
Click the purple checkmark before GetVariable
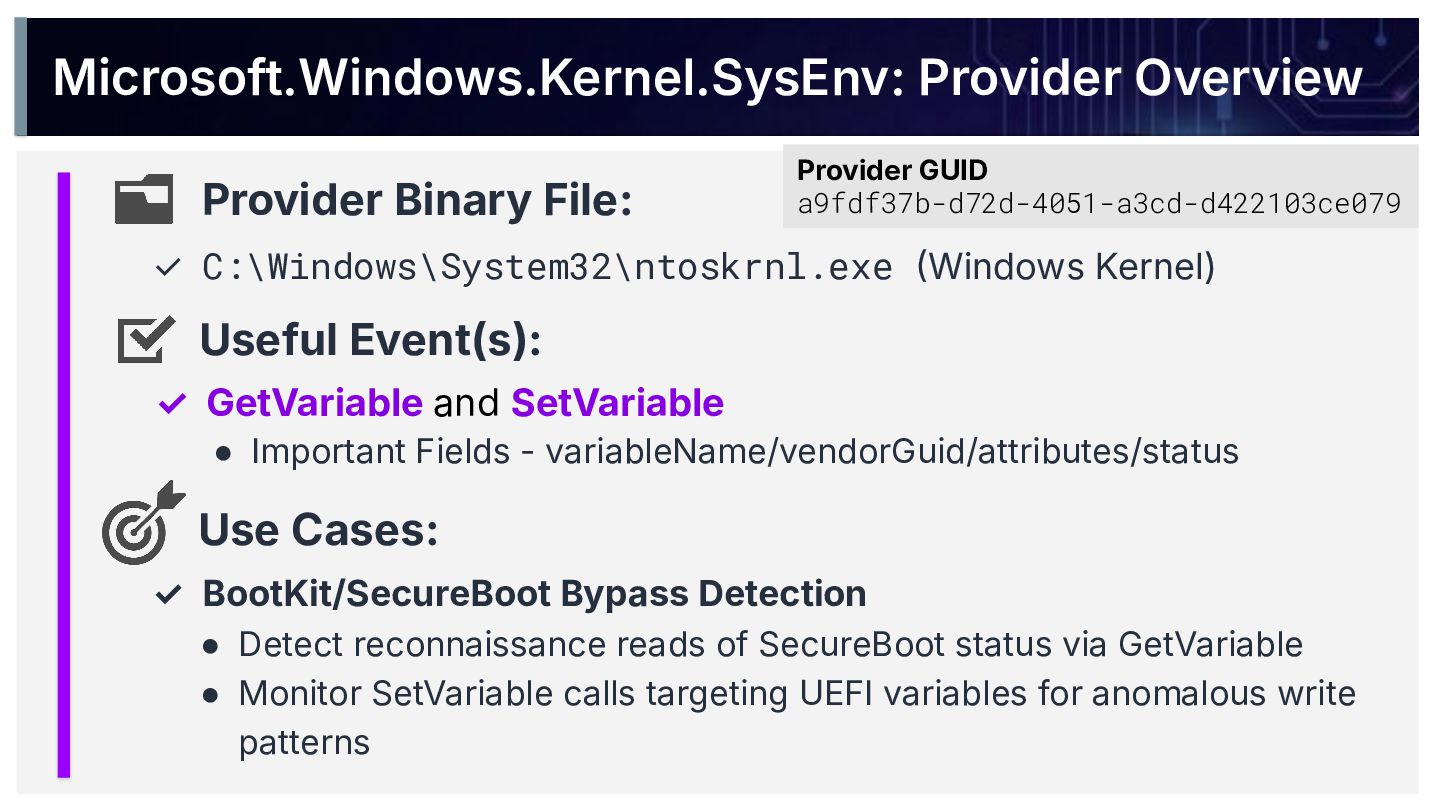(x=172, y=404)
